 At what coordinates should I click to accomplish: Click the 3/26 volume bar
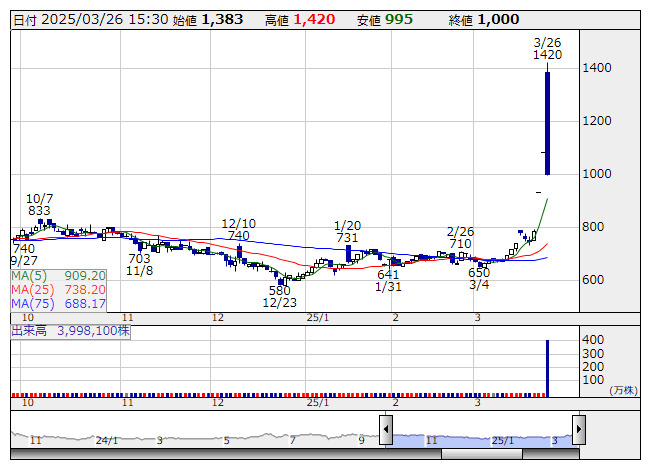click(547, 368)
